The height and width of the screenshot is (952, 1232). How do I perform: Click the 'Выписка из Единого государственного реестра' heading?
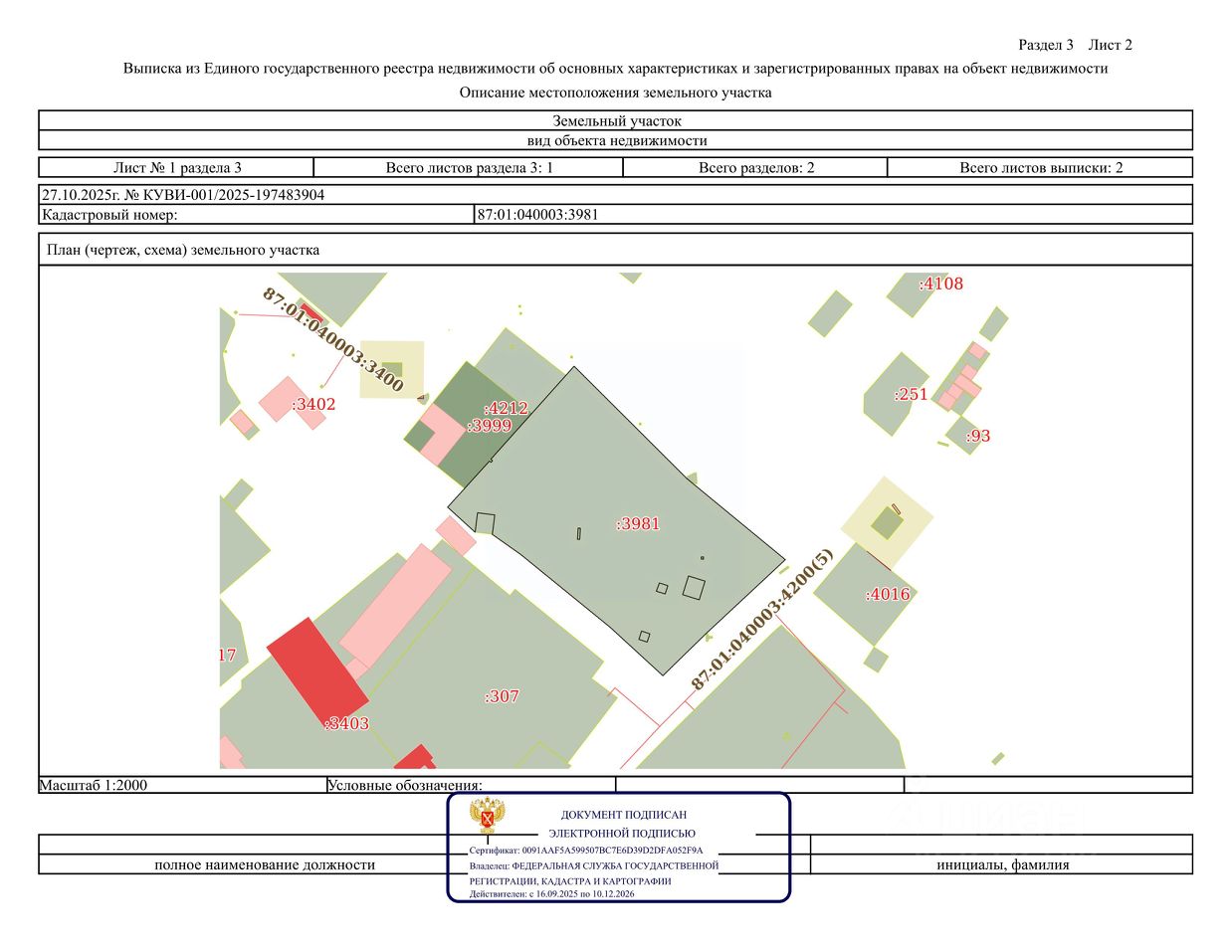(616, 69)
